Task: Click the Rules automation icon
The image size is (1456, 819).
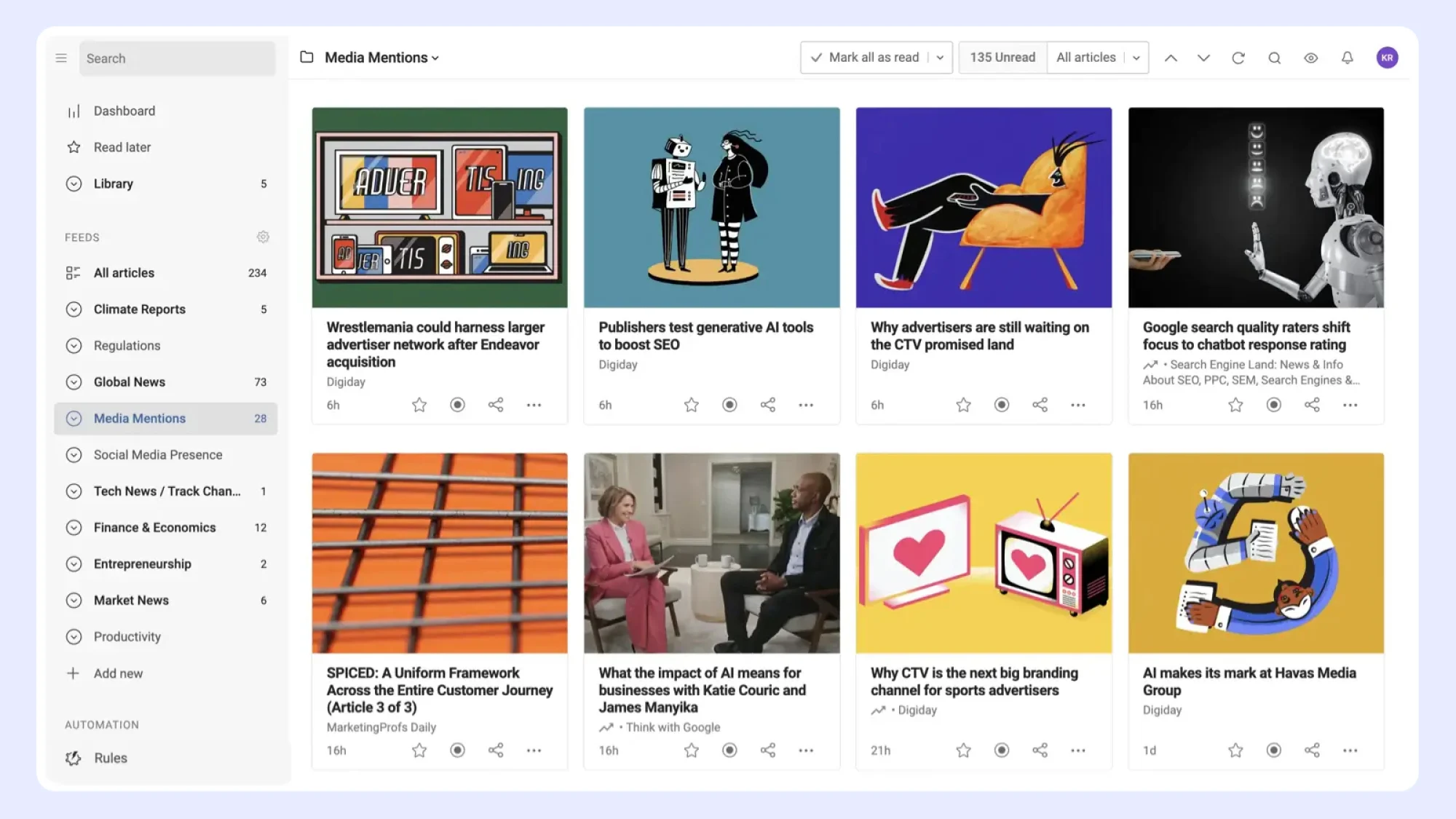Action: [74, 759]
